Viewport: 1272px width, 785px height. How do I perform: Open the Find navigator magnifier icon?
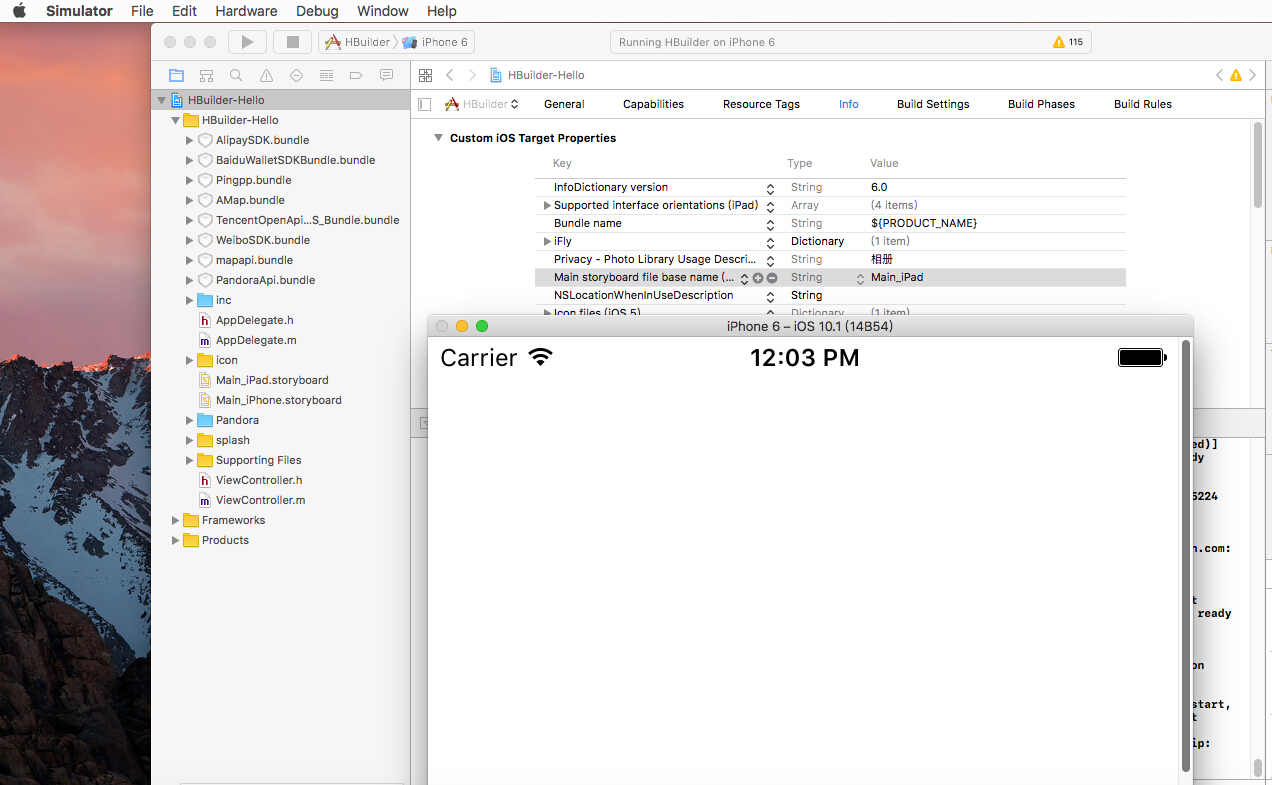(x=236, y=75)
